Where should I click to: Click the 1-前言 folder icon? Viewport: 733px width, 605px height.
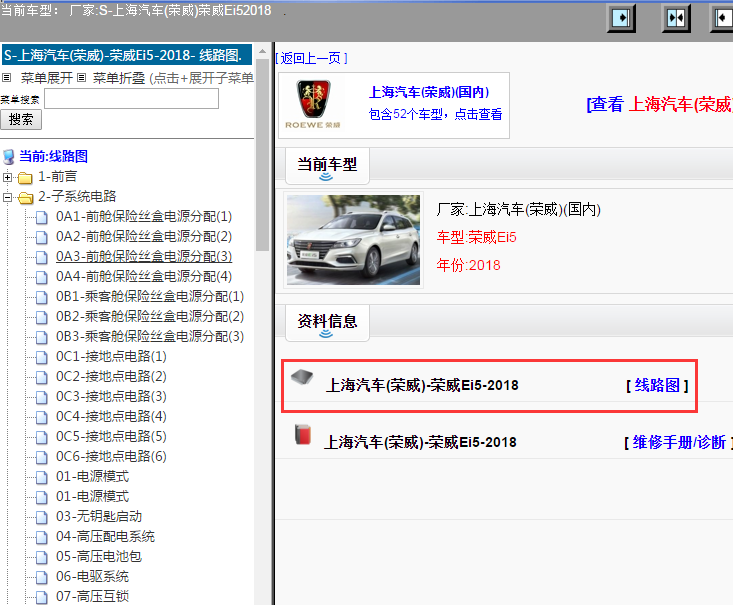pyautogui.click(x=25, y=178)
